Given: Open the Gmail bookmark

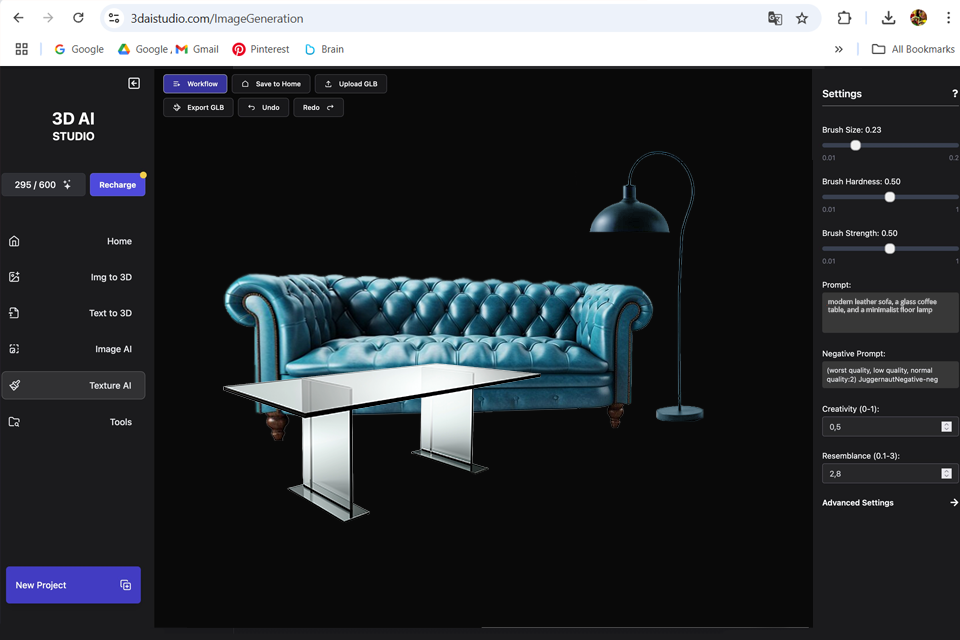Looking at the screenshot, I should [x=197, y=49].
